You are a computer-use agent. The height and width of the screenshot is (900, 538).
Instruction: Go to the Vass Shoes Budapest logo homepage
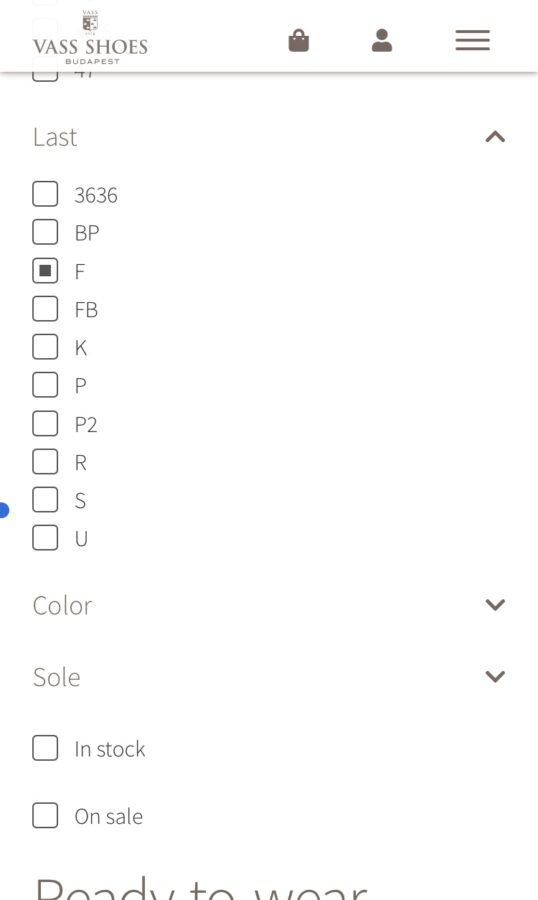[91, 38]
